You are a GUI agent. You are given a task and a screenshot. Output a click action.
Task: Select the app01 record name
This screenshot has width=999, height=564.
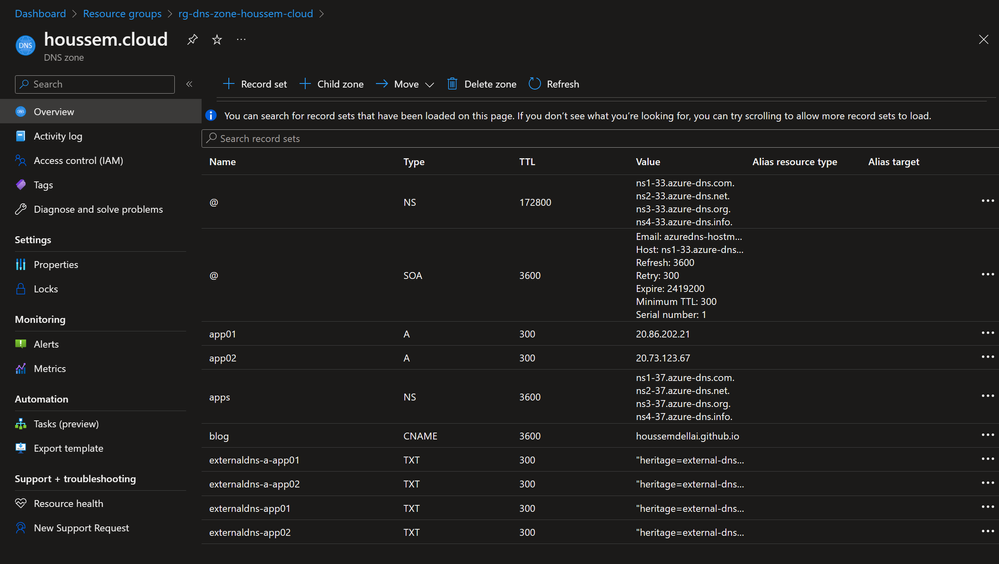(222, 334)
